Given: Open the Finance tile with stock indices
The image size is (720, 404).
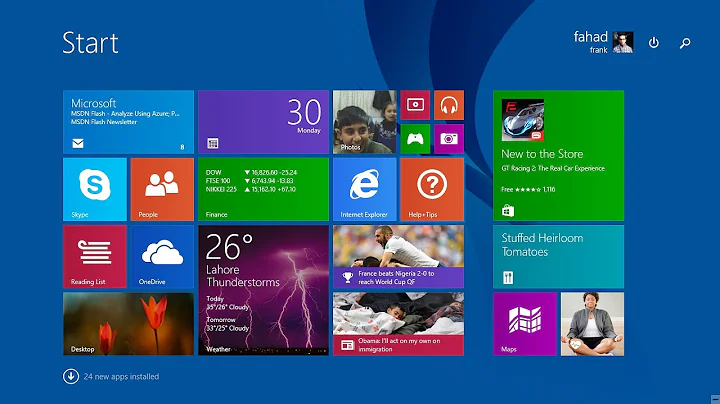Looking at the screenshot, I should [x=263, y=189].
